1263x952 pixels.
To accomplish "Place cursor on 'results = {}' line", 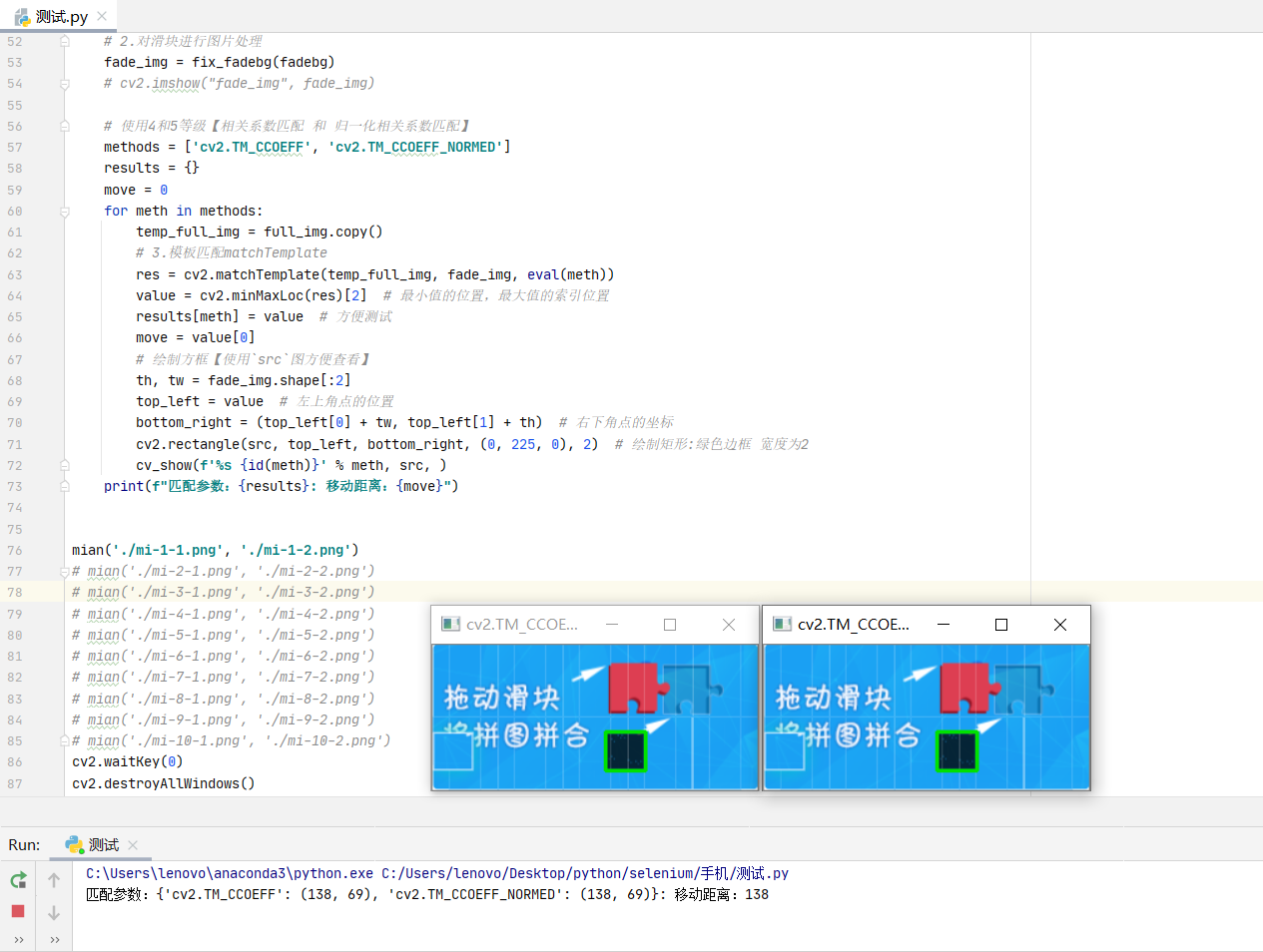I will coord(152,168).
